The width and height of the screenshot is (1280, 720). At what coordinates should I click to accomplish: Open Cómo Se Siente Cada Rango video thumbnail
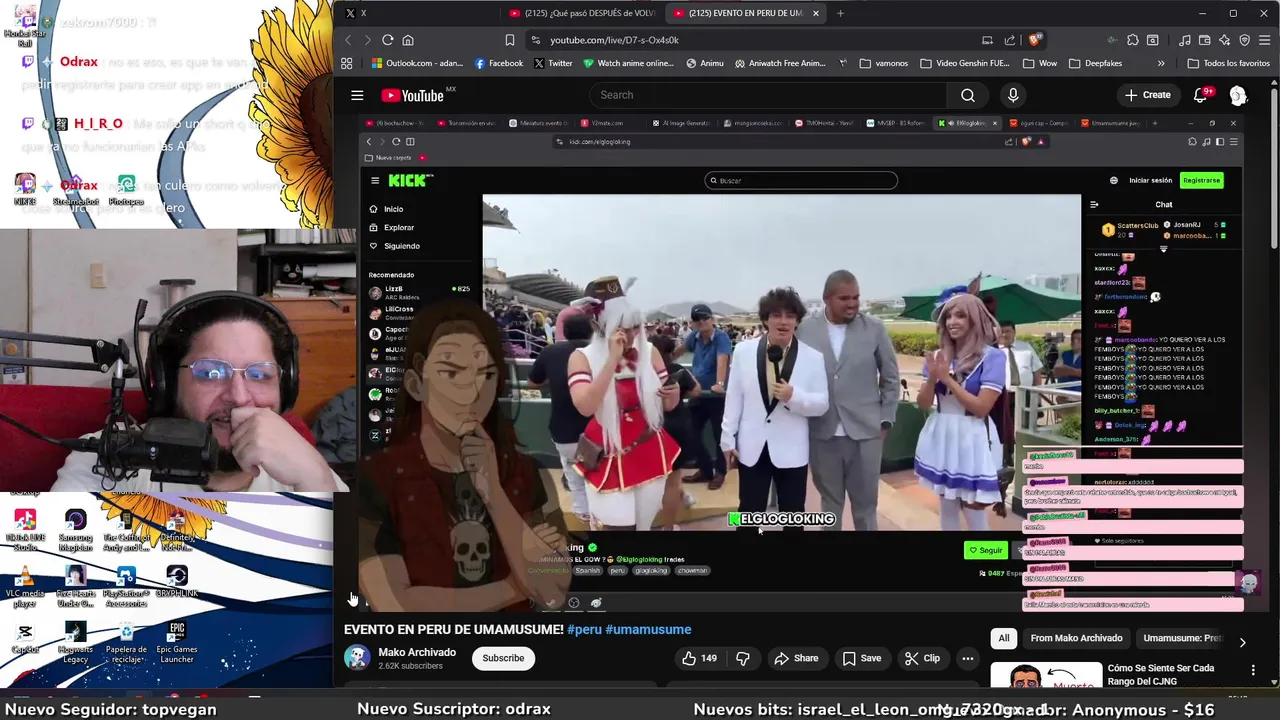1047,676
